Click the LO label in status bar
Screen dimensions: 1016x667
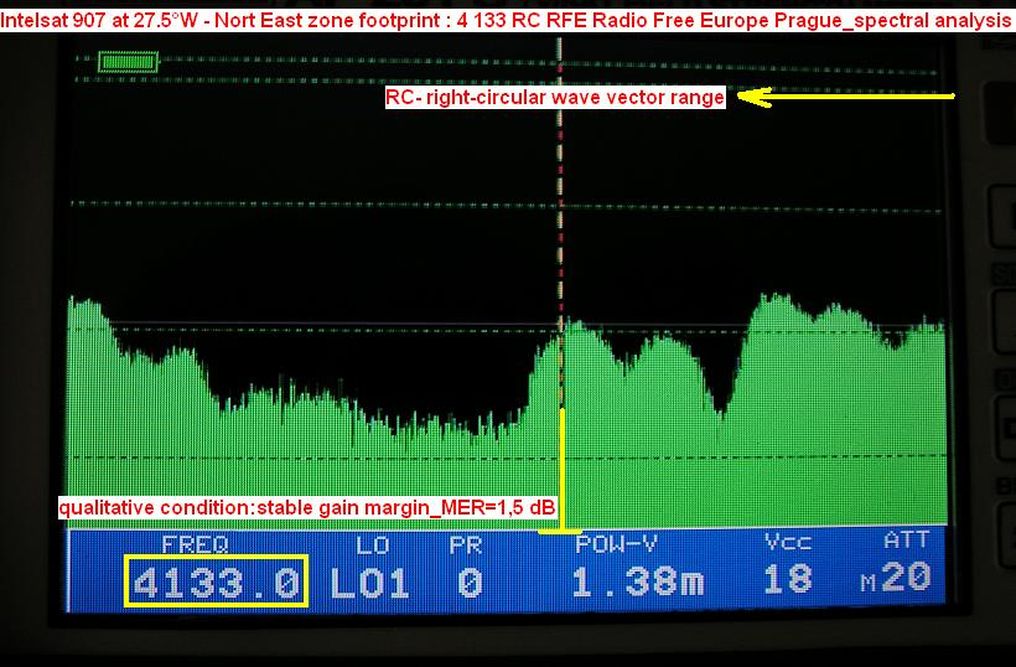point(370,544)
